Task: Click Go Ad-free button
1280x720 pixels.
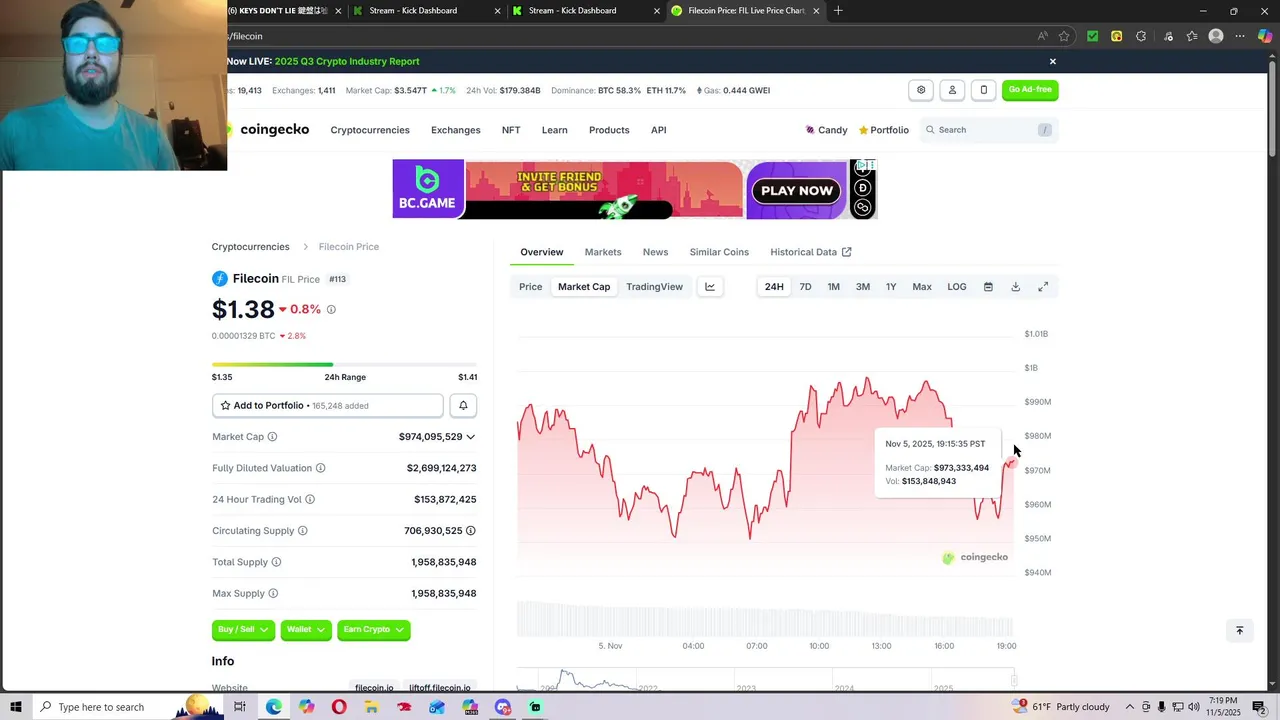Action: coord(1030,90)
